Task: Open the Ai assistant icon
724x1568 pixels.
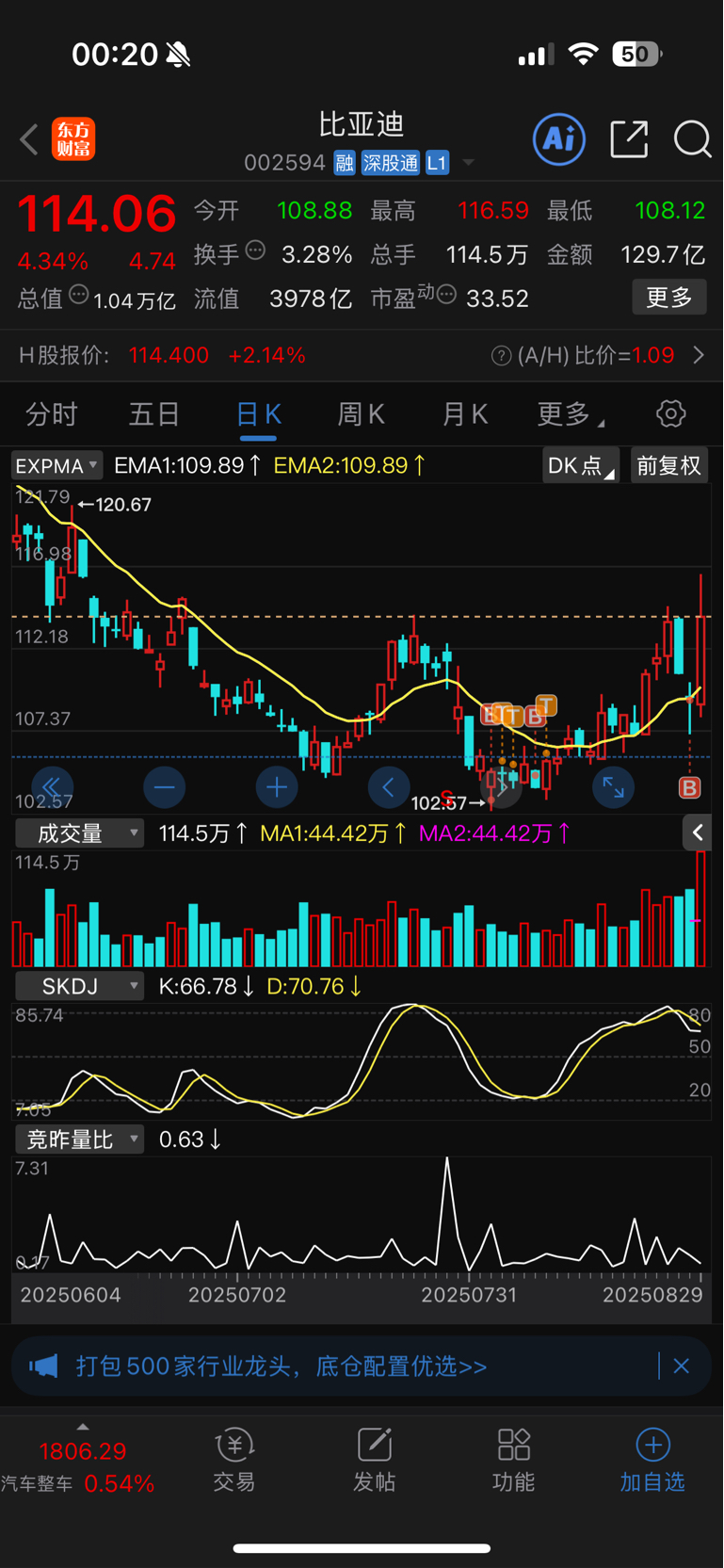Action: click(559, 139)
